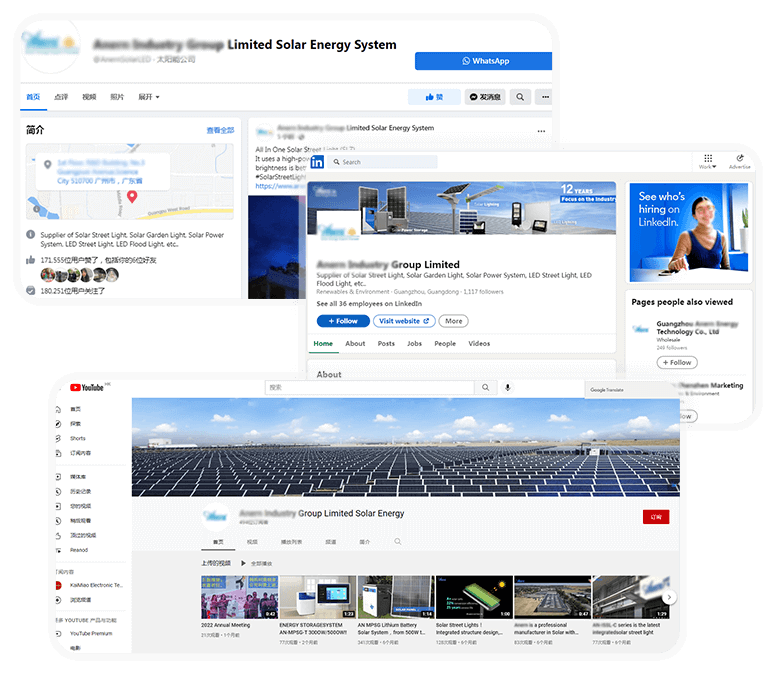The width and height of the screenshot is (776, 674).
Task: Click the LinkedIn search input field
Action: pos(385,162)
